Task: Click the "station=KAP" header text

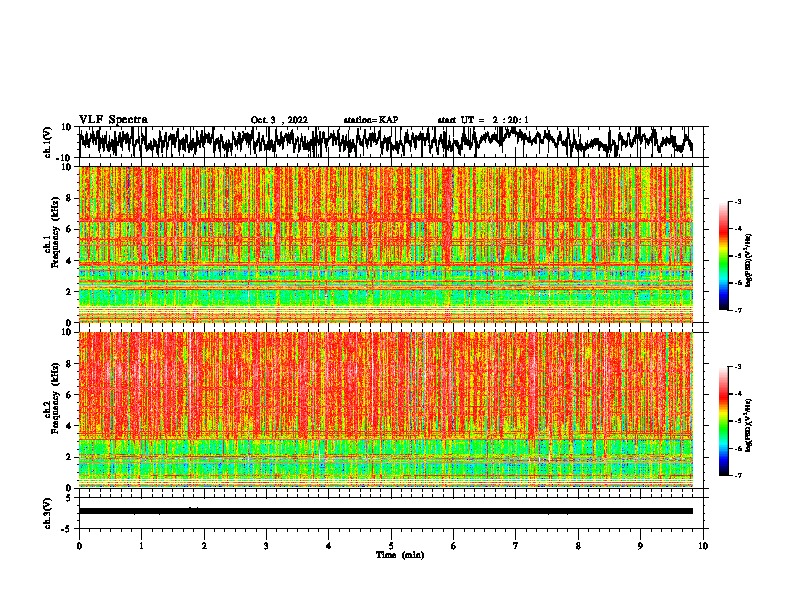Action: 371,120
